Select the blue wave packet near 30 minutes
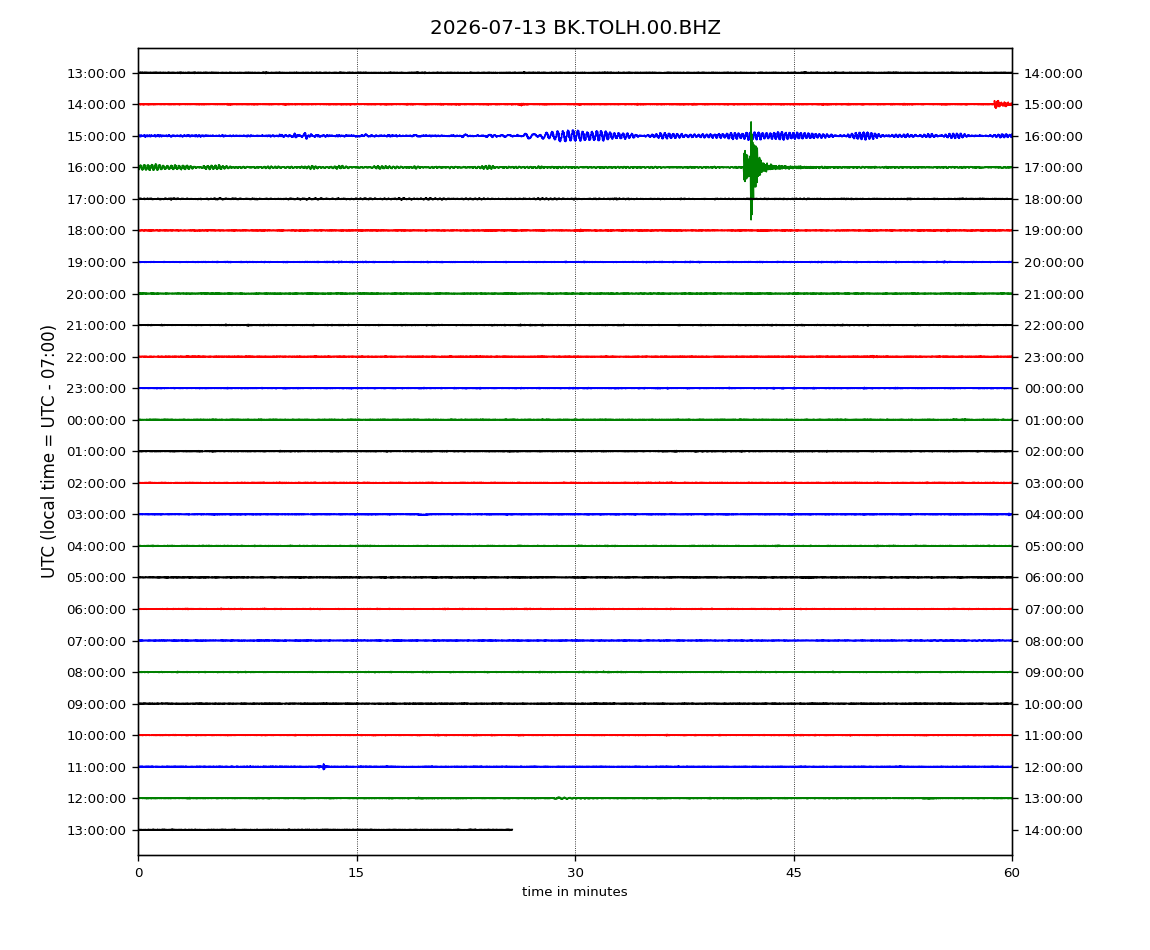Screen dimensions: 1150x950 pyautogui.click(x=579, y=136)
